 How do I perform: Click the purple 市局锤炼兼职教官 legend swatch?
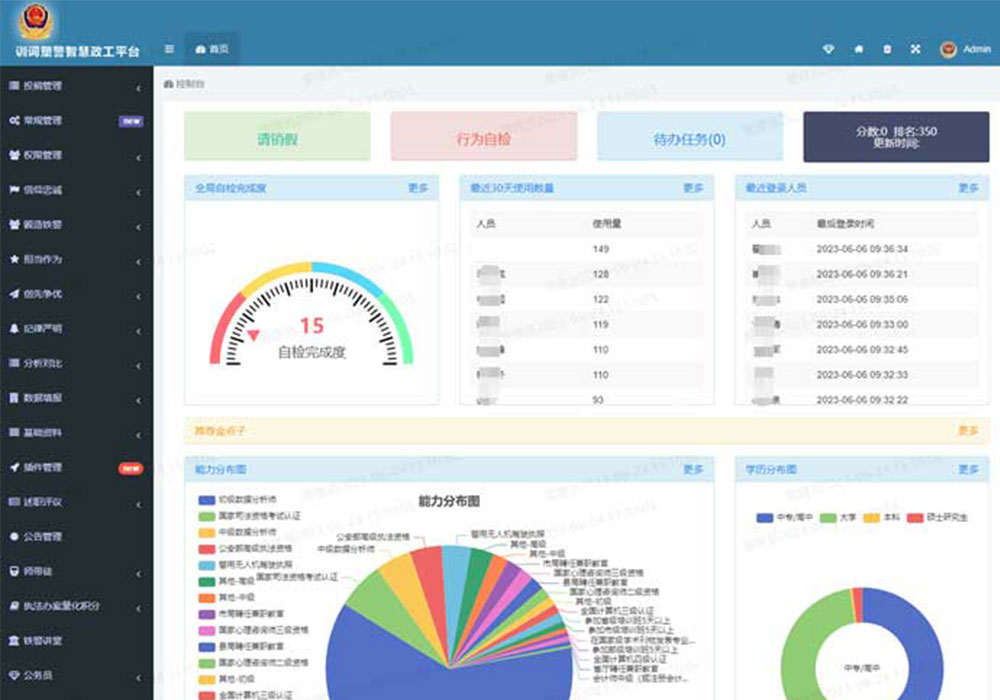[x=207, y=615]
